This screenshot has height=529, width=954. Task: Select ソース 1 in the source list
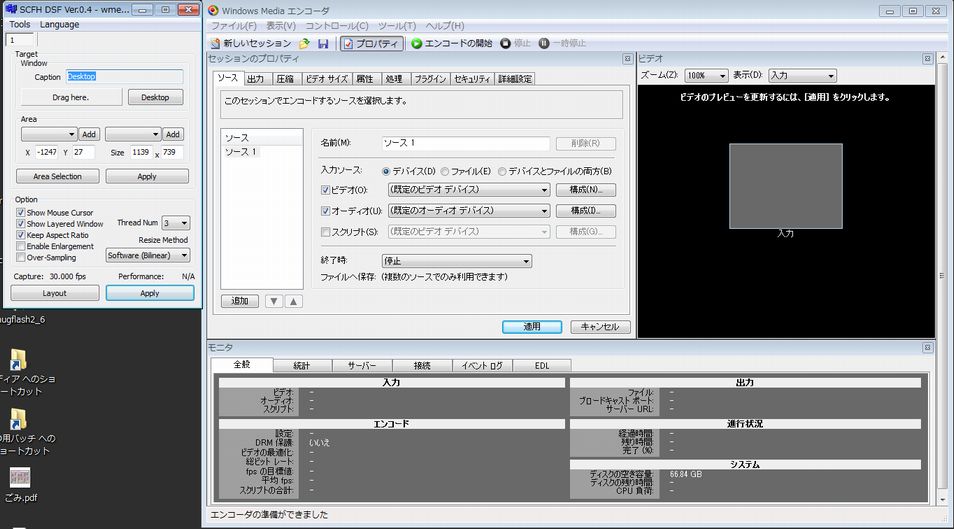(x=241, y=152)
